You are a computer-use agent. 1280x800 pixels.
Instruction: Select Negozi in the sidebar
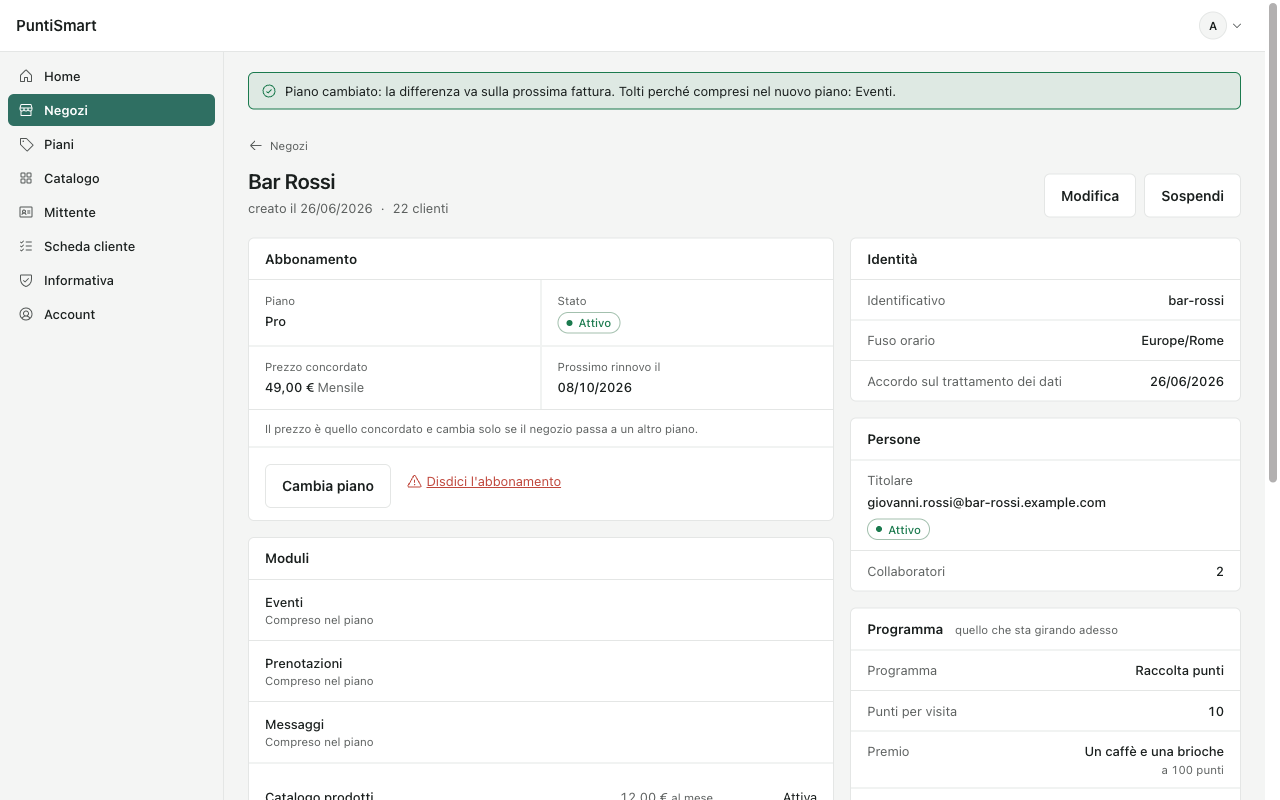[111, 110]
